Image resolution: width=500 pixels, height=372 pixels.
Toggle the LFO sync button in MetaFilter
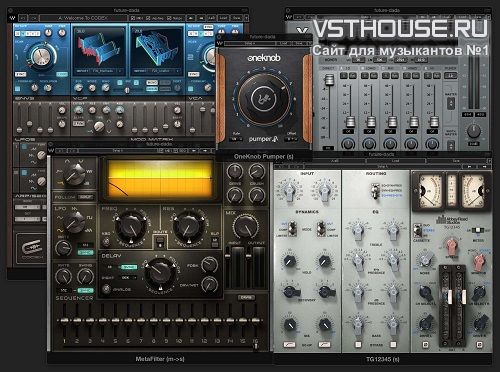[86, 252]
